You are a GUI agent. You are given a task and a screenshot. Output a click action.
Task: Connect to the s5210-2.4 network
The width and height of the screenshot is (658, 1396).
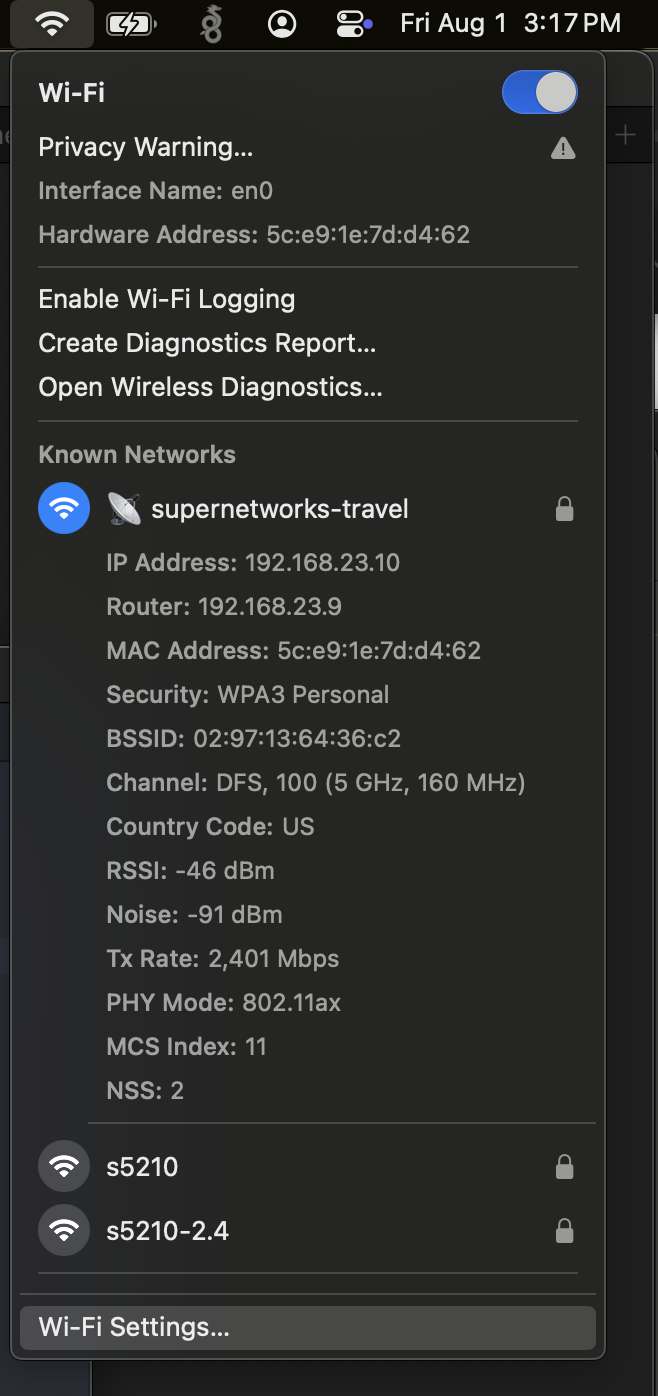point(168,1231)
